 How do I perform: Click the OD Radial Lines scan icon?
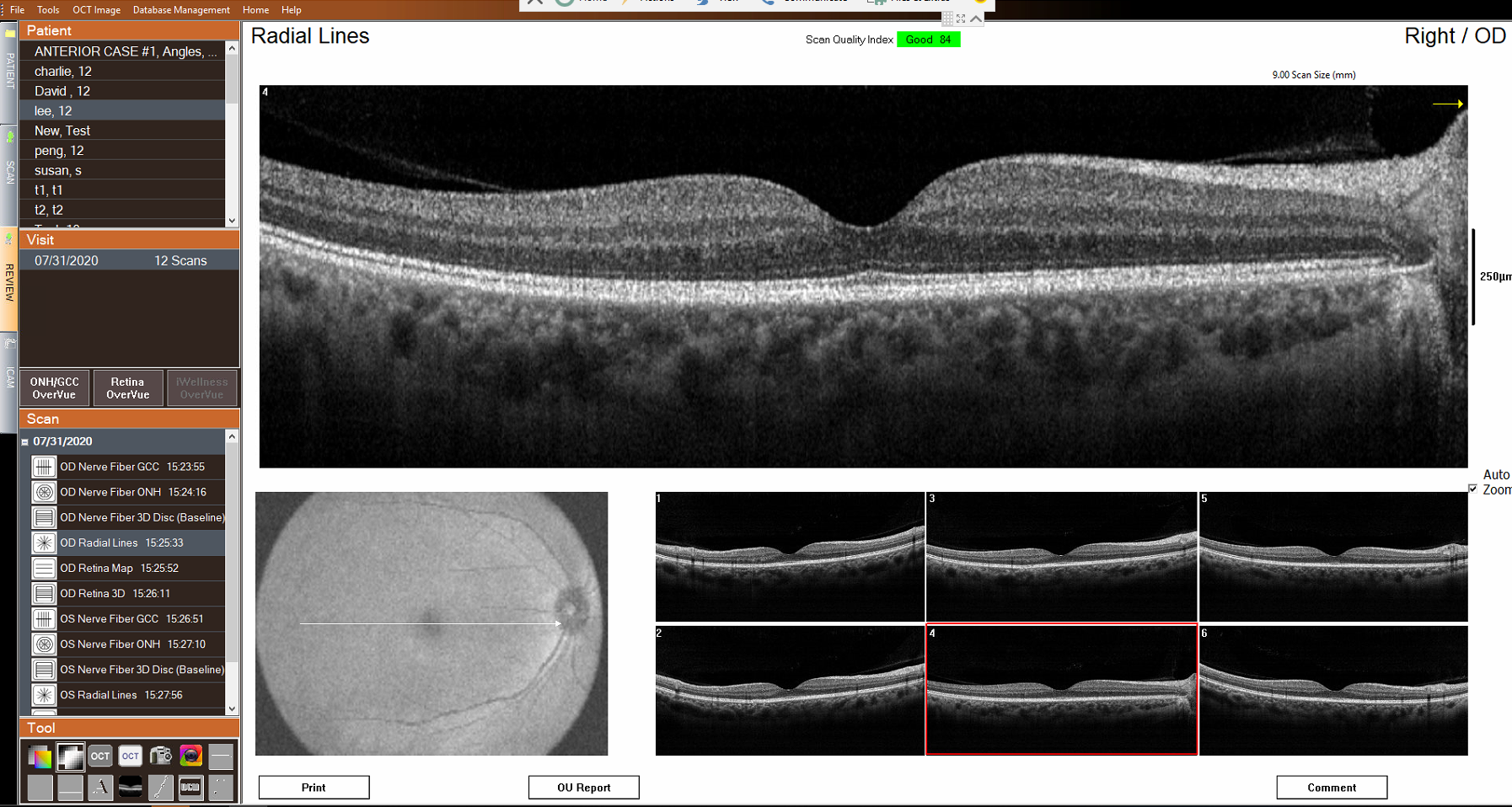coord(44,542)
